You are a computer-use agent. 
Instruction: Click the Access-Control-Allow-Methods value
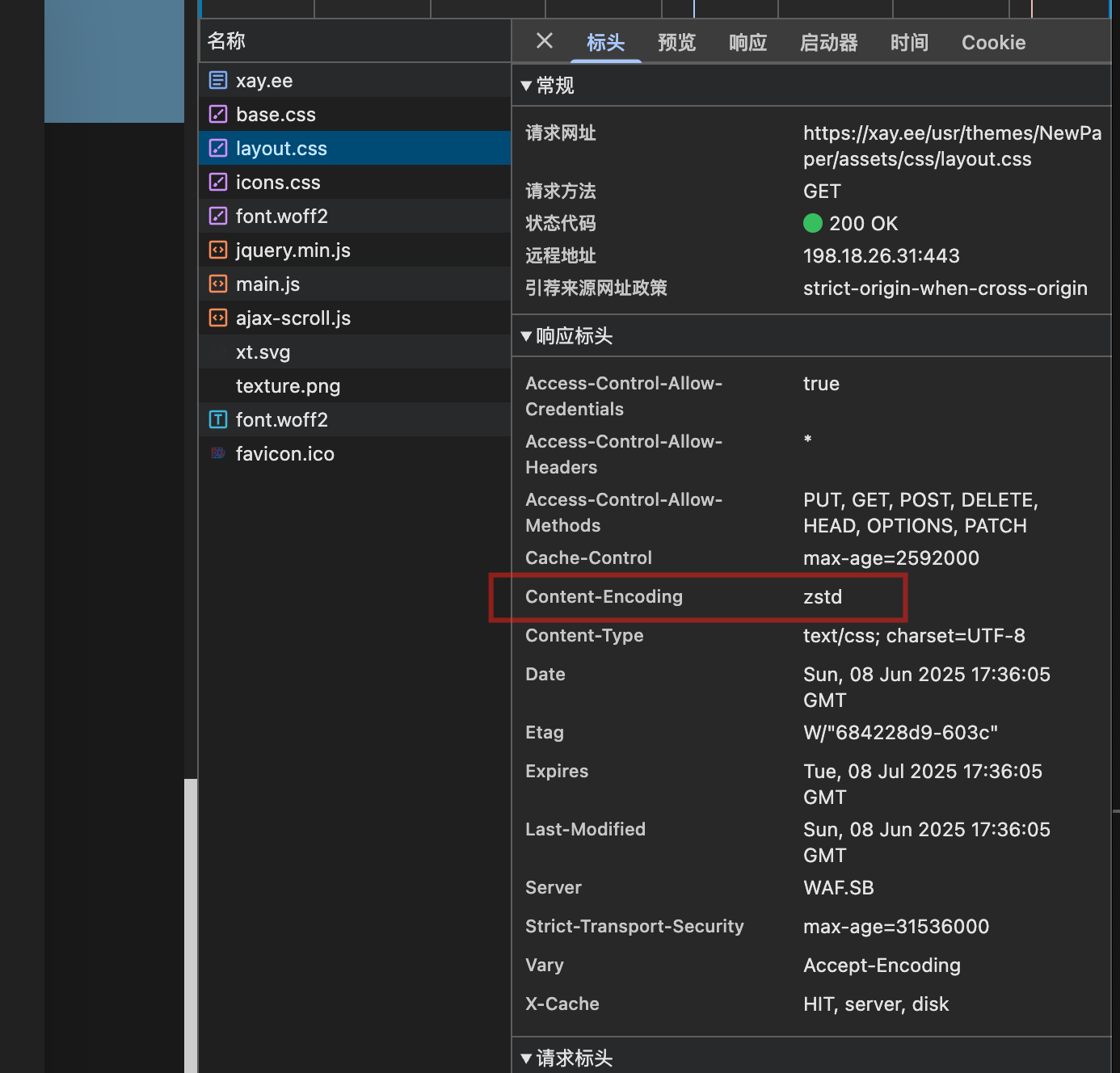click(x=920, y=513)
